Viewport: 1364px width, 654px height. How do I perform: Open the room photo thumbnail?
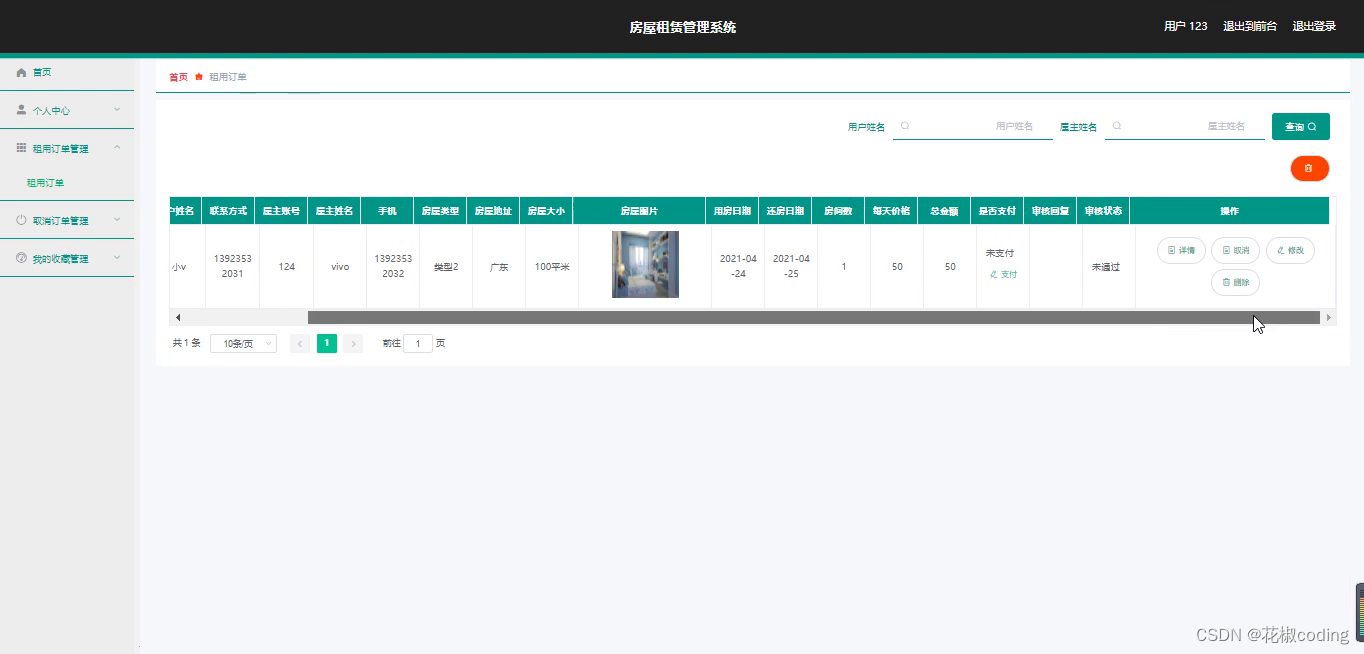tap(645, 264)
